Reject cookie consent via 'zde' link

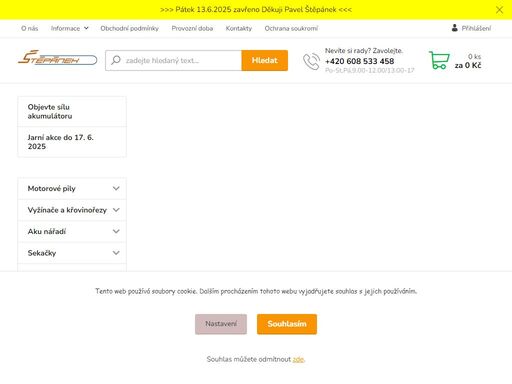point(298,359)
